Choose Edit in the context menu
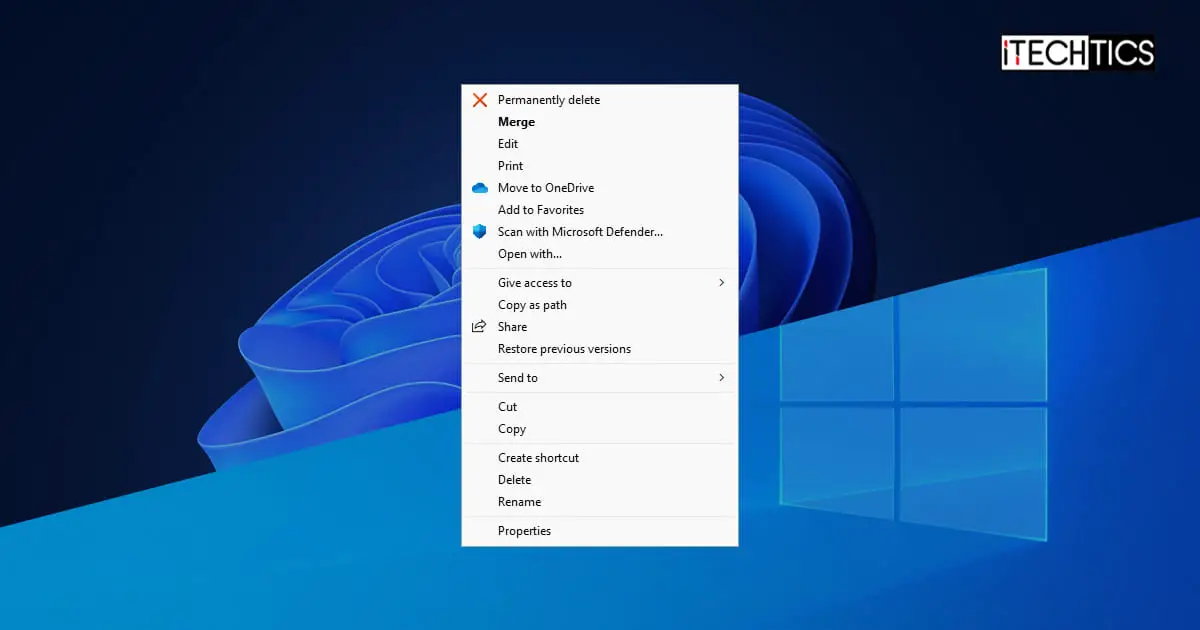The height and width of the screenshot is (630, 1200). click(600, 144)
